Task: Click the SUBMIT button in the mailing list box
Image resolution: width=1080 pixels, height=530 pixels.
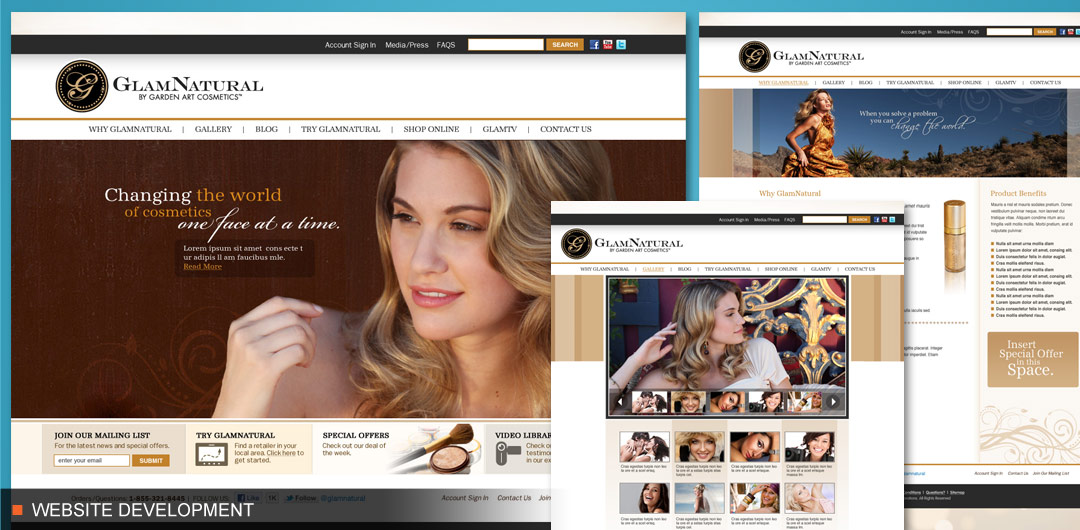Action: pos(151,460)
